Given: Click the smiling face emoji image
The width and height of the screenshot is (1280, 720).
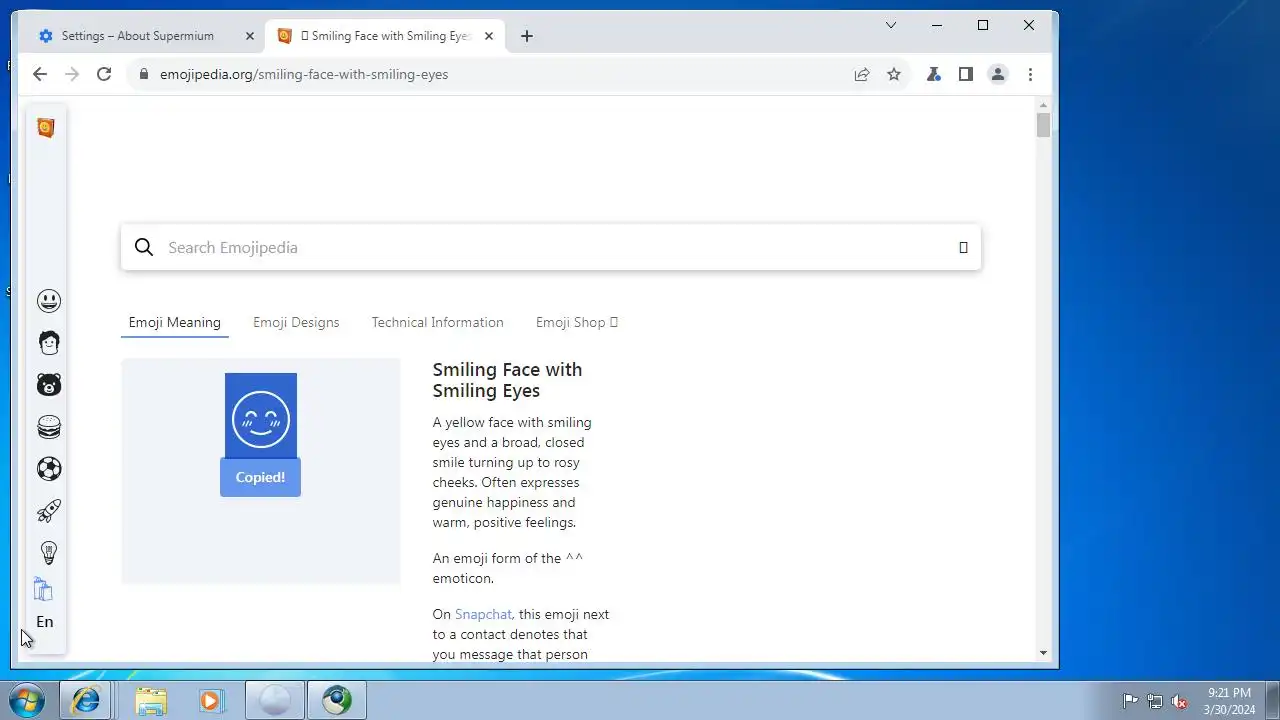Looking at the screenshot, I should (x=260, y=418).
